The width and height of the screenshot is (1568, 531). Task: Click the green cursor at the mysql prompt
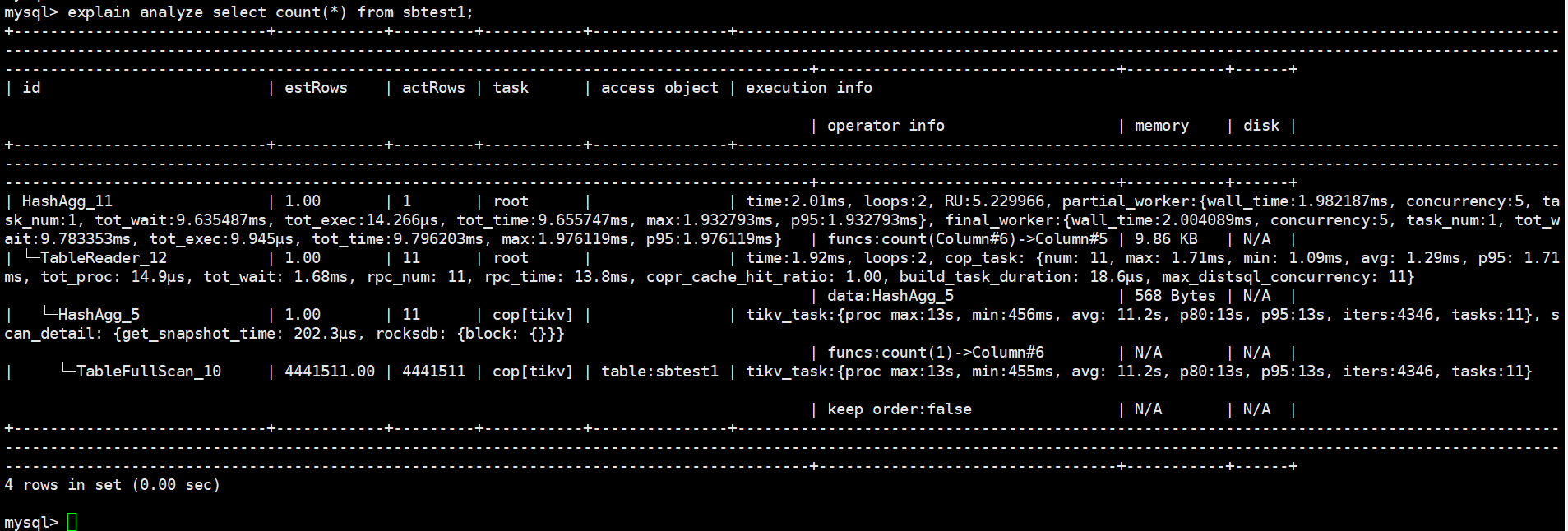click(72, 522)
